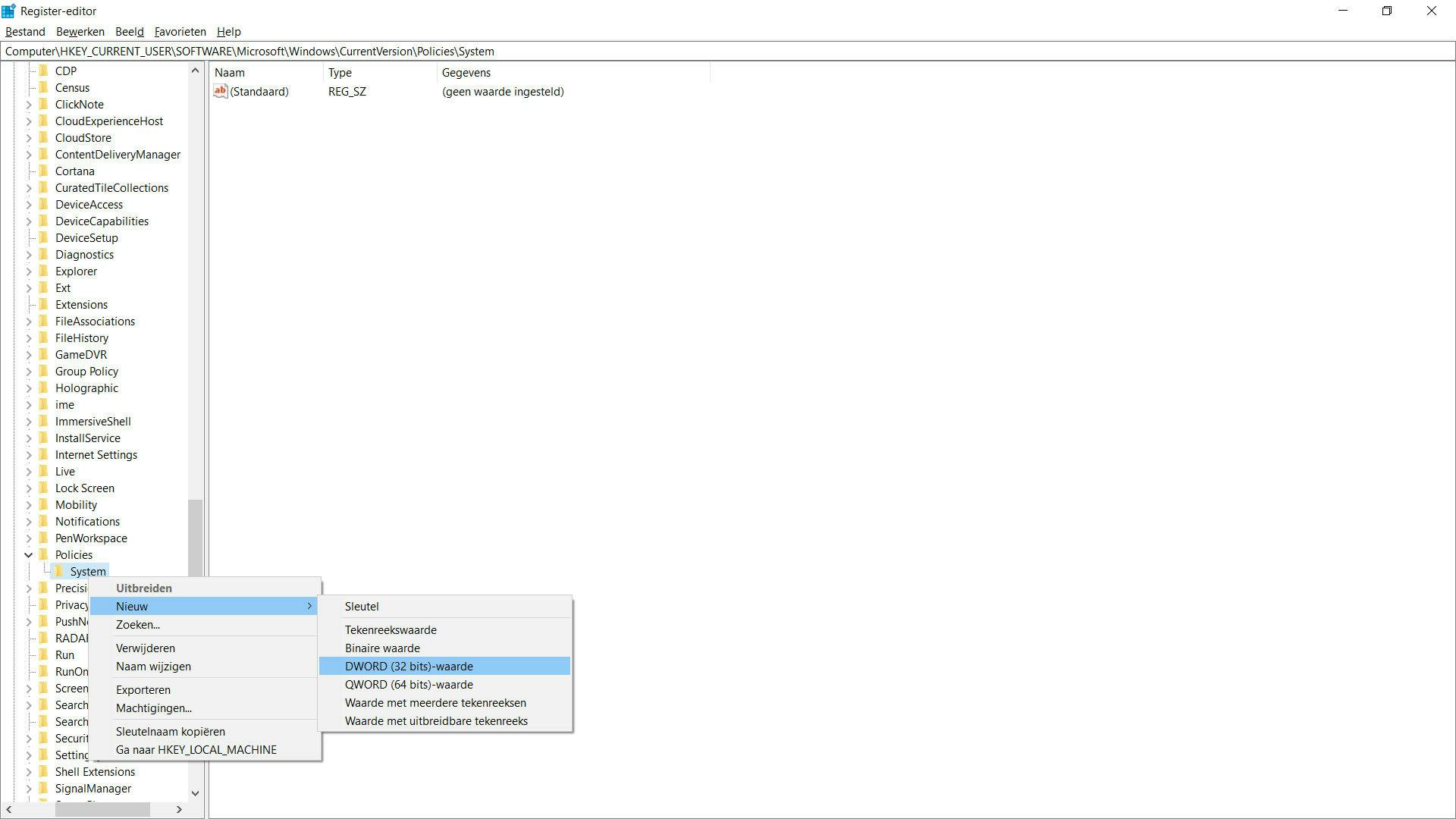Click the tree pane scroll-down arrow
This screenshot has height=819, width=1456.
[x=195, y=793]
